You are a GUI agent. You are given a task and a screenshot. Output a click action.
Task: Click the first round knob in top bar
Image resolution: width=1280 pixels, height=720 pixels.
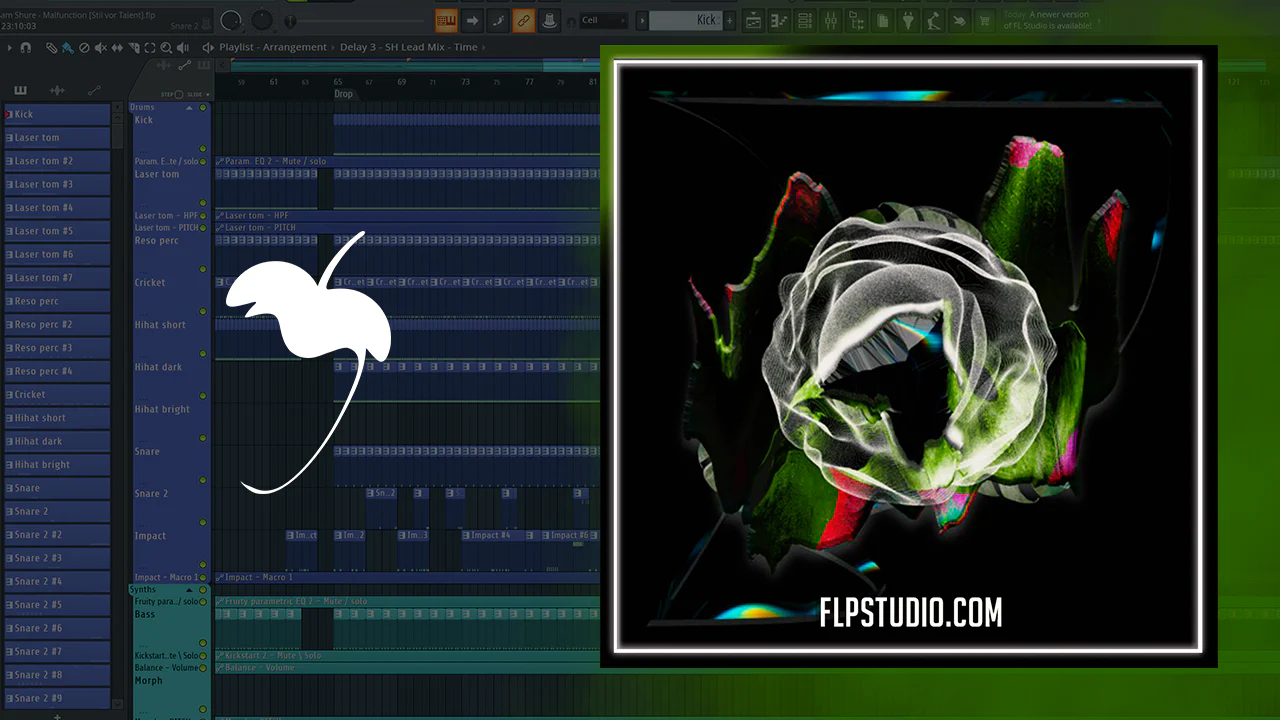click(x=231, y=20)
